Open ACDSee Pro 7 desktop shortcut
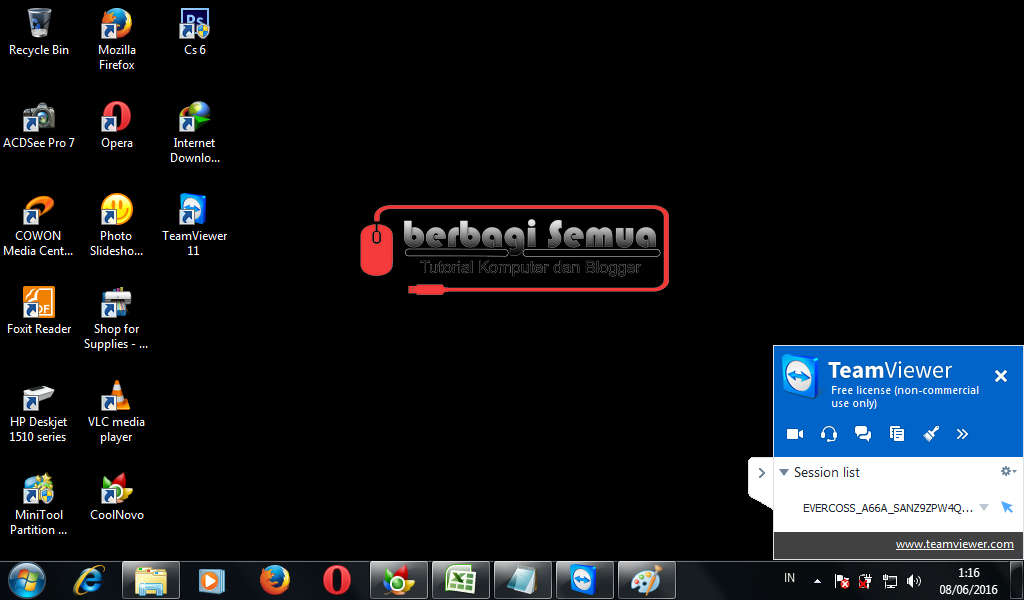The width and height of the screenshot is (1024, 600). (x=39, y=115)
